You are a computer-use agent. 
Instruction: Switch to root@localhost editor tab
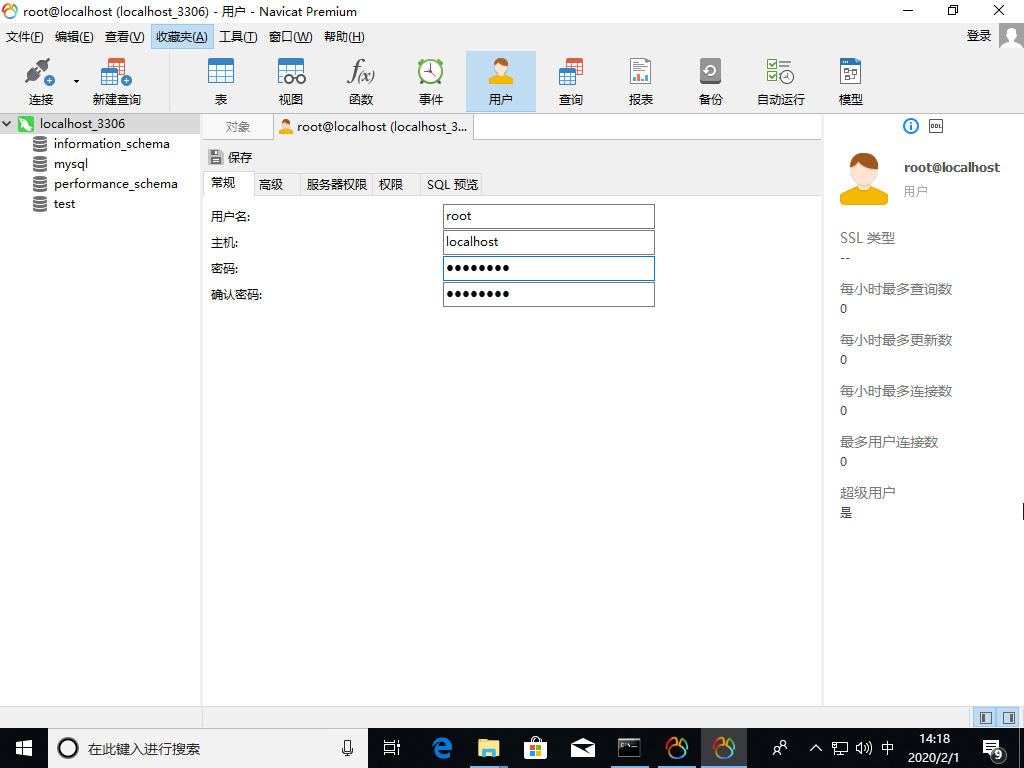point(374,127)
